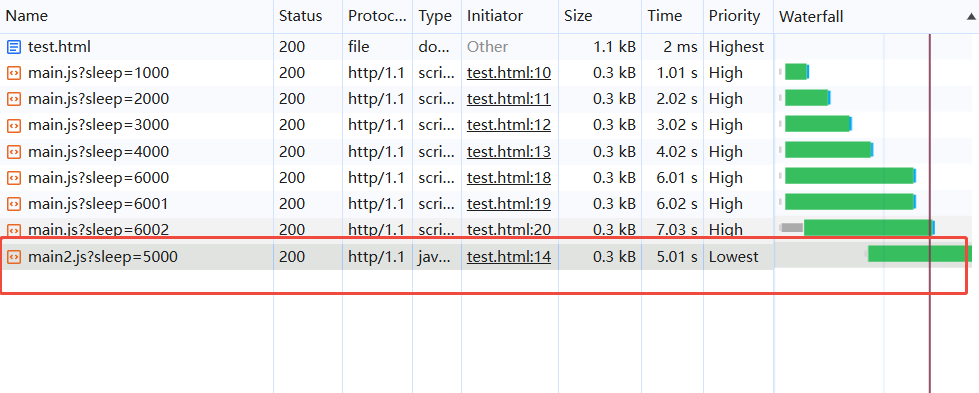
Task: Click the Highest priority cell
Action: point(736,47)
